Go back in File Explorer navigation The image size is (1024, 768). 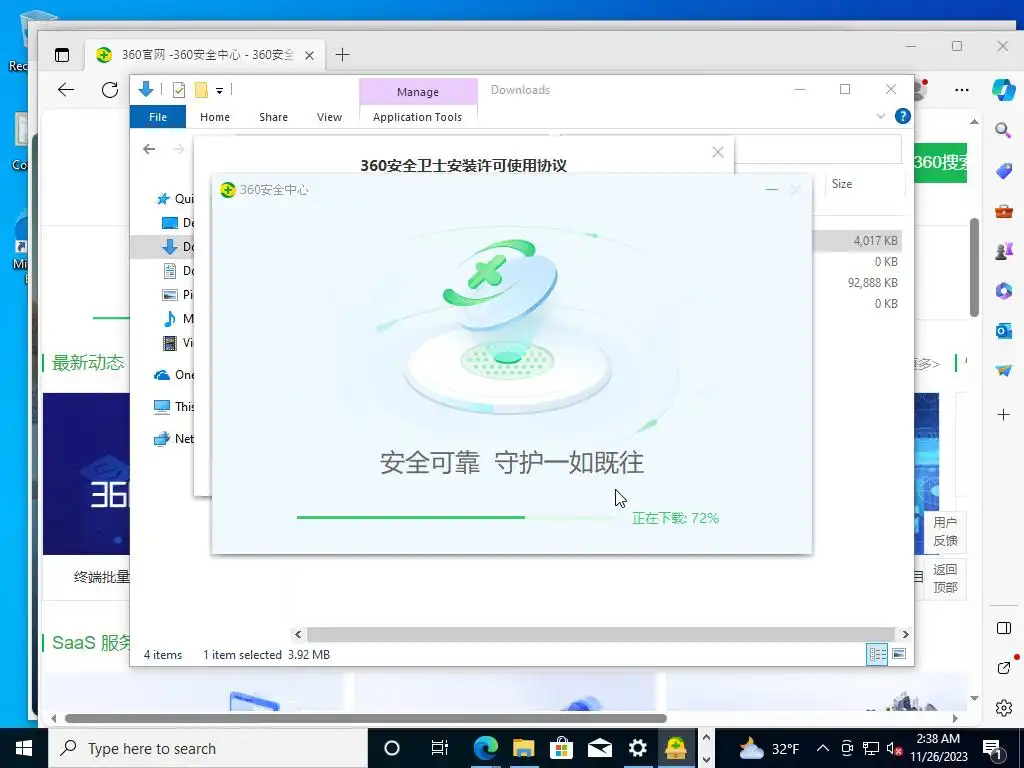[x=149, y=149]
